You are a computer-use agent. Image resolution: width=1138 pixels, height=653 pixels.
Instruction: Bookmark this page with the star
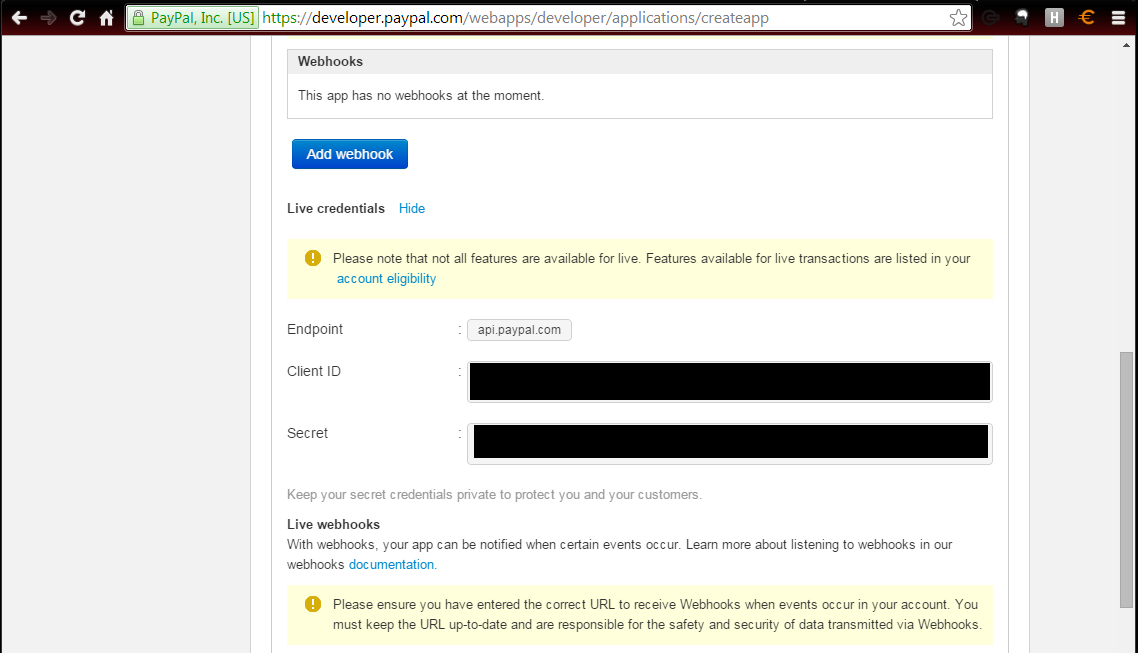[958, 17]
